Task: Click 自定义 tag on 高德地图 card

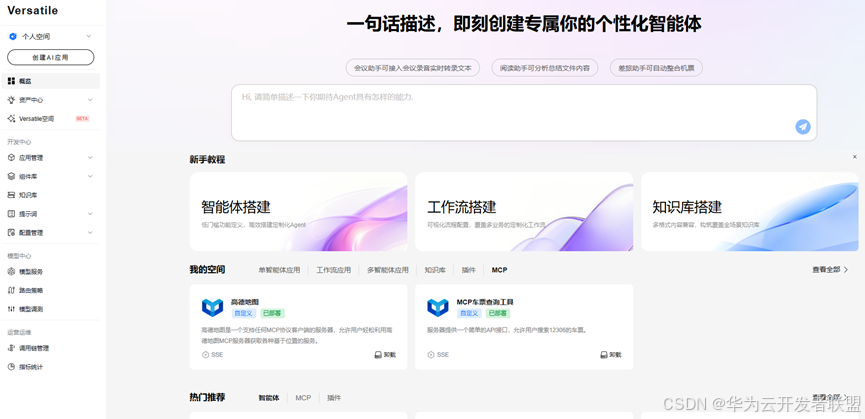Action: tap(243, 313)
